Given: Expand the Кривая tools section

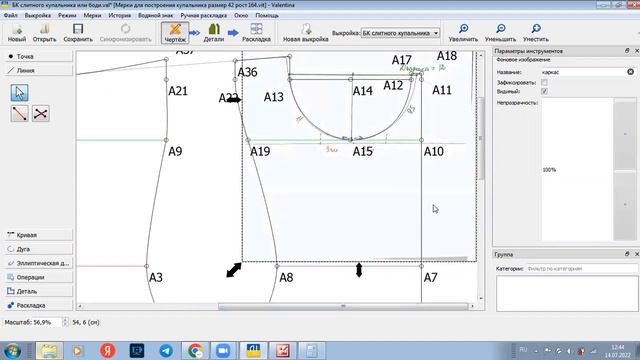Looking at the screenshot, I should coord(39,235).
